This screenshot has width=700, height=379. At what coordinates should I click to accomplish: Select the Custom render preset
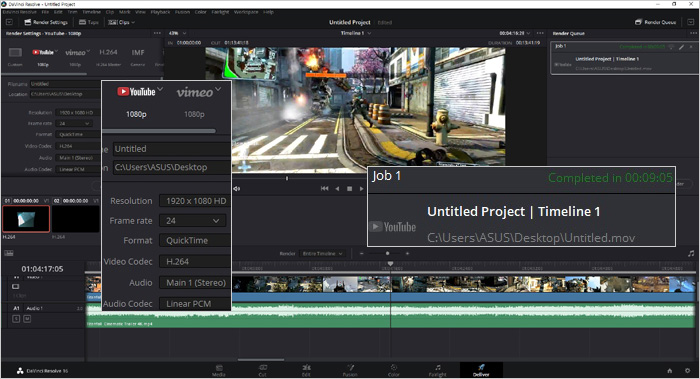tap(15, 56)
